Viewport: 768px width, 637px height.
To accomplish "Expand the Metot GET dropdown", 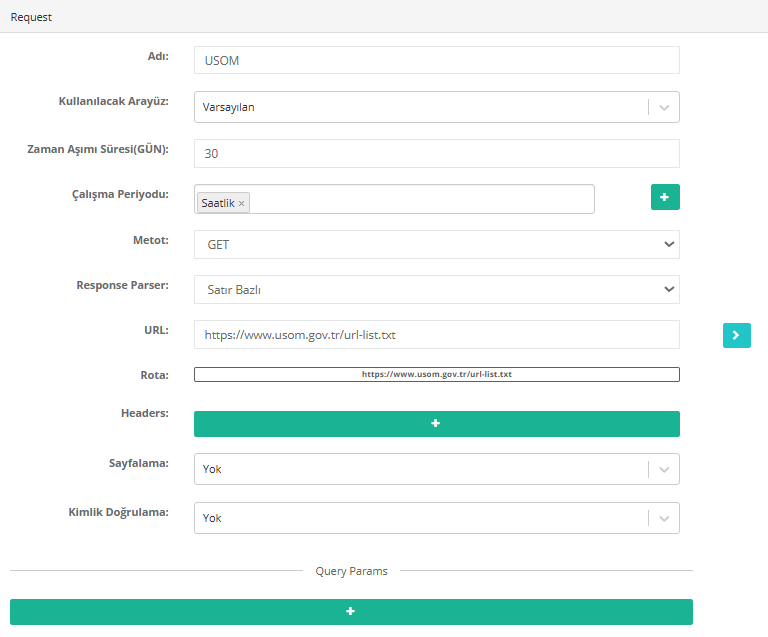I will (x=668, y=244).
